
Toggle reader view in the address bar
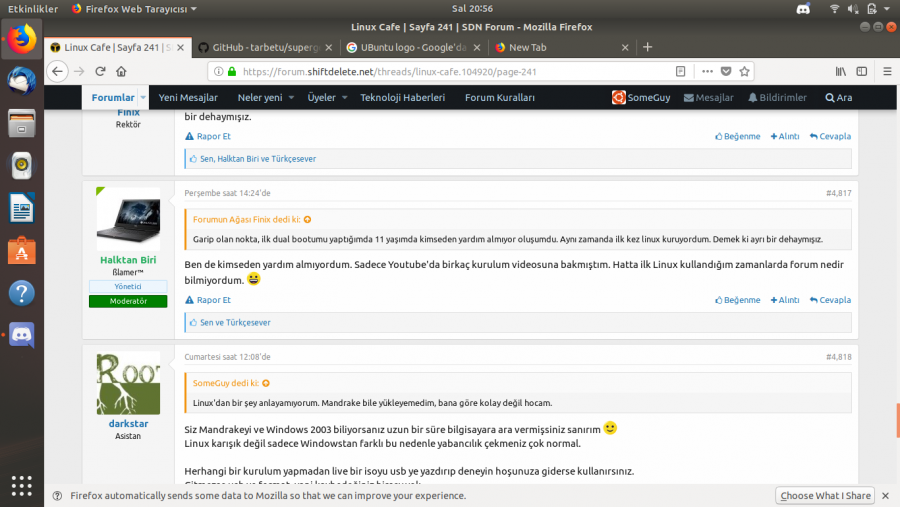[680, 72]
